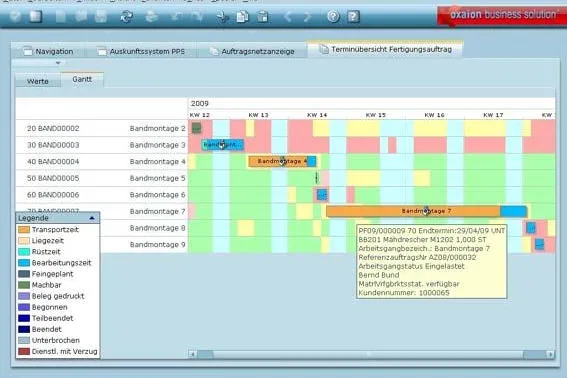The image size is (567, 378).
Task: Click the new document toolbar icon
Action: pyautogui.click(x=61, y=16)
